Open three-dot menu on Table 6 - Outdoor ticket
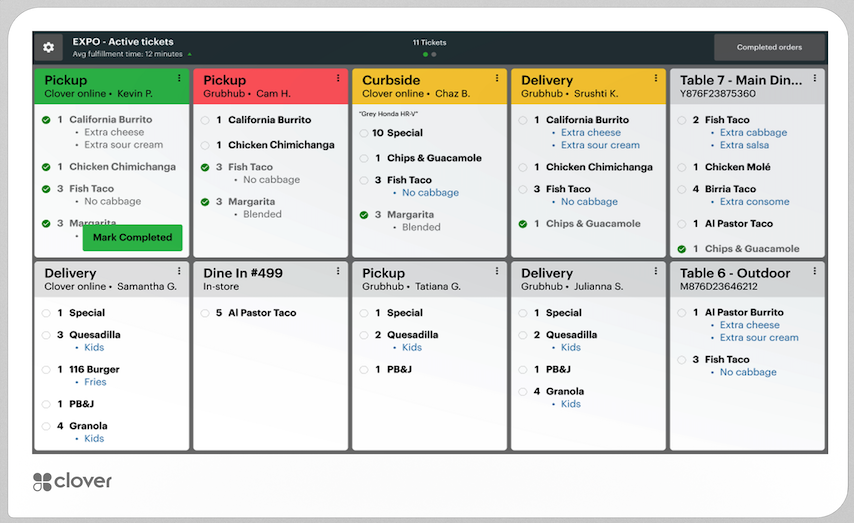The width and height of the screenshot is (854, 523). [815, 271]
